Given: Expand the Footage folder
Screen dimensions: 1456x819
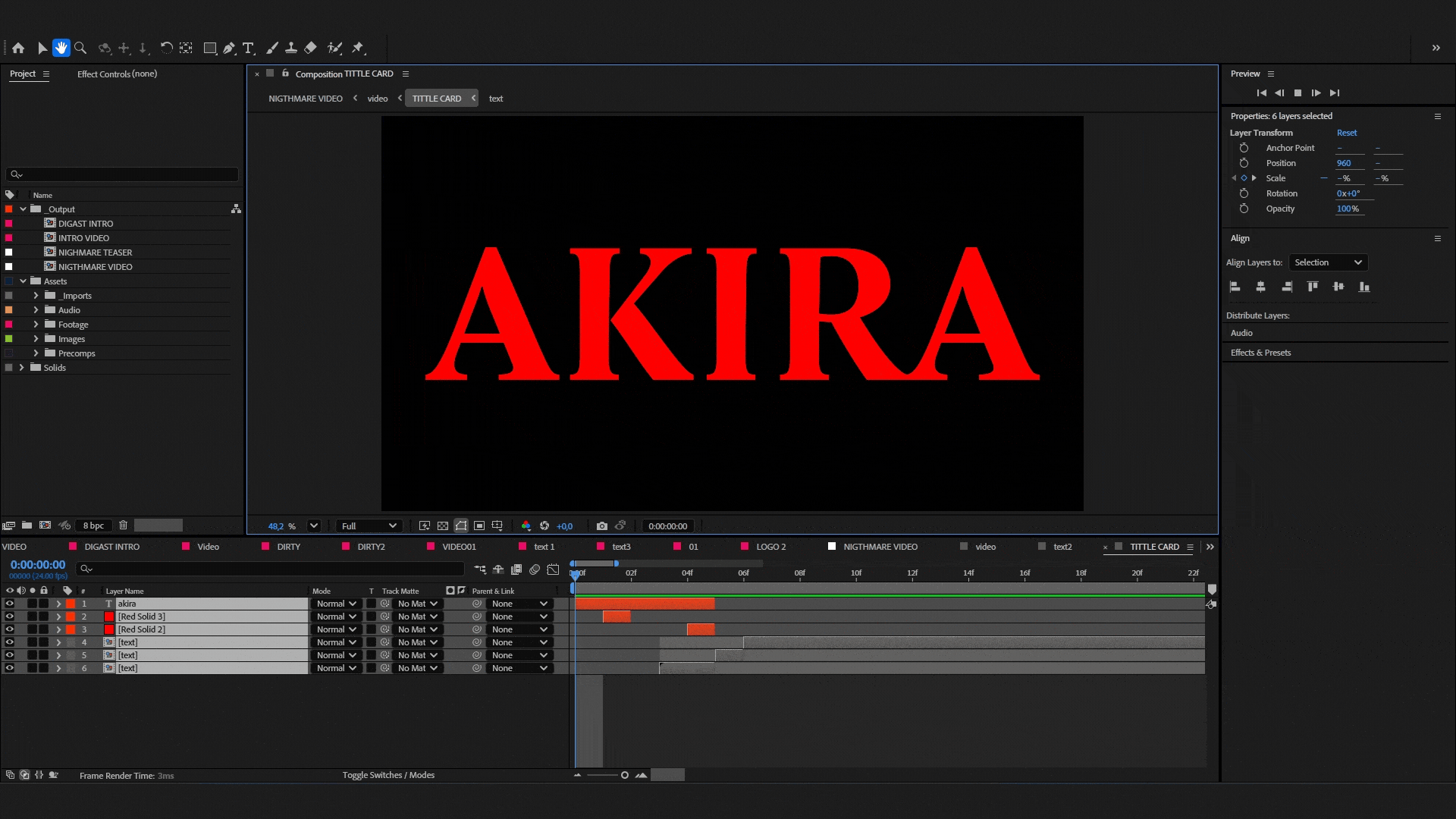Looking at the screenshot, I should click(36, 324).
